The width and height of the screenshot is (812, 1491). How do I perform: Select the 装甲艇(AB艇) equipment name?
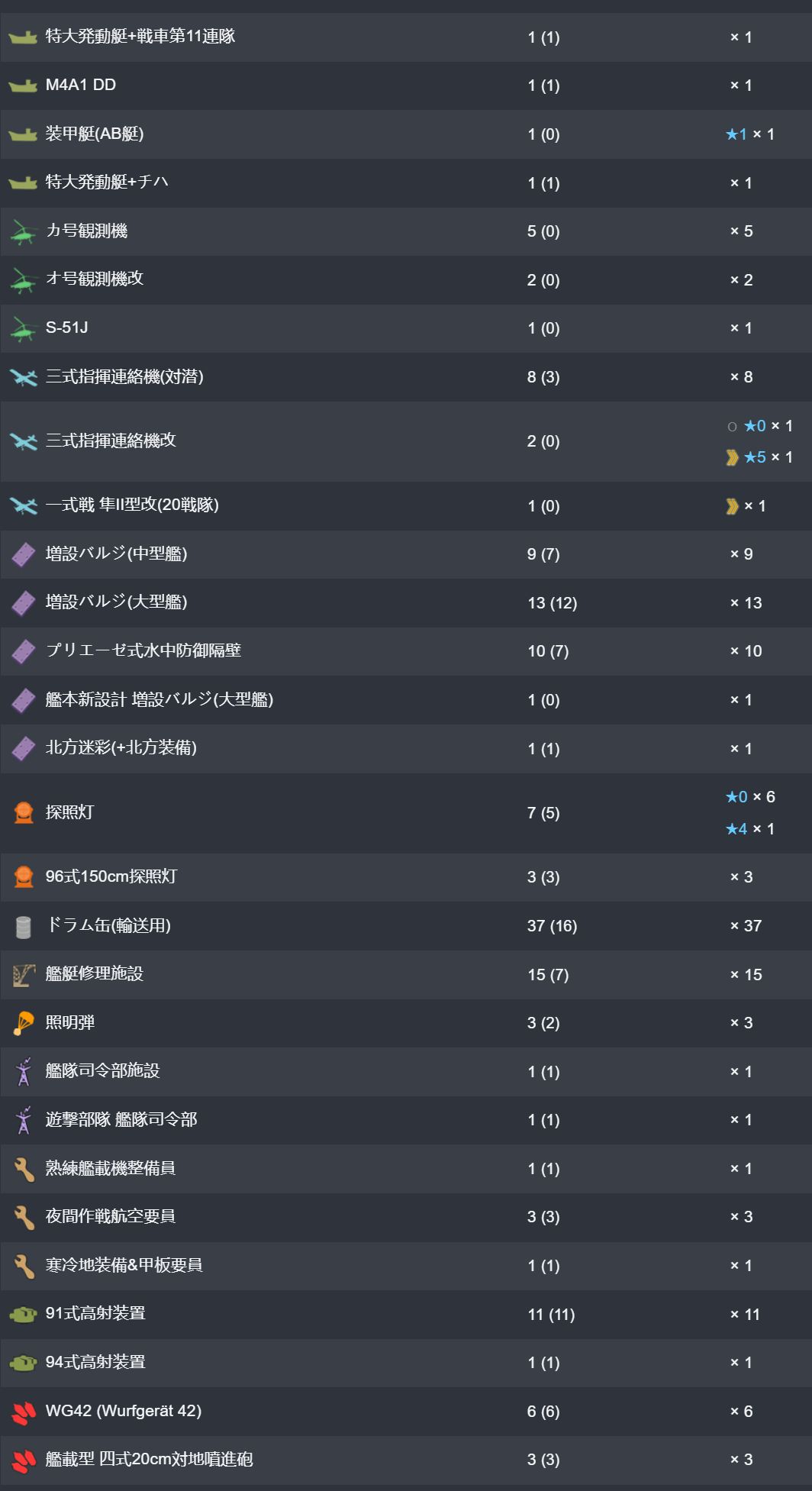[x=95, y=134]
